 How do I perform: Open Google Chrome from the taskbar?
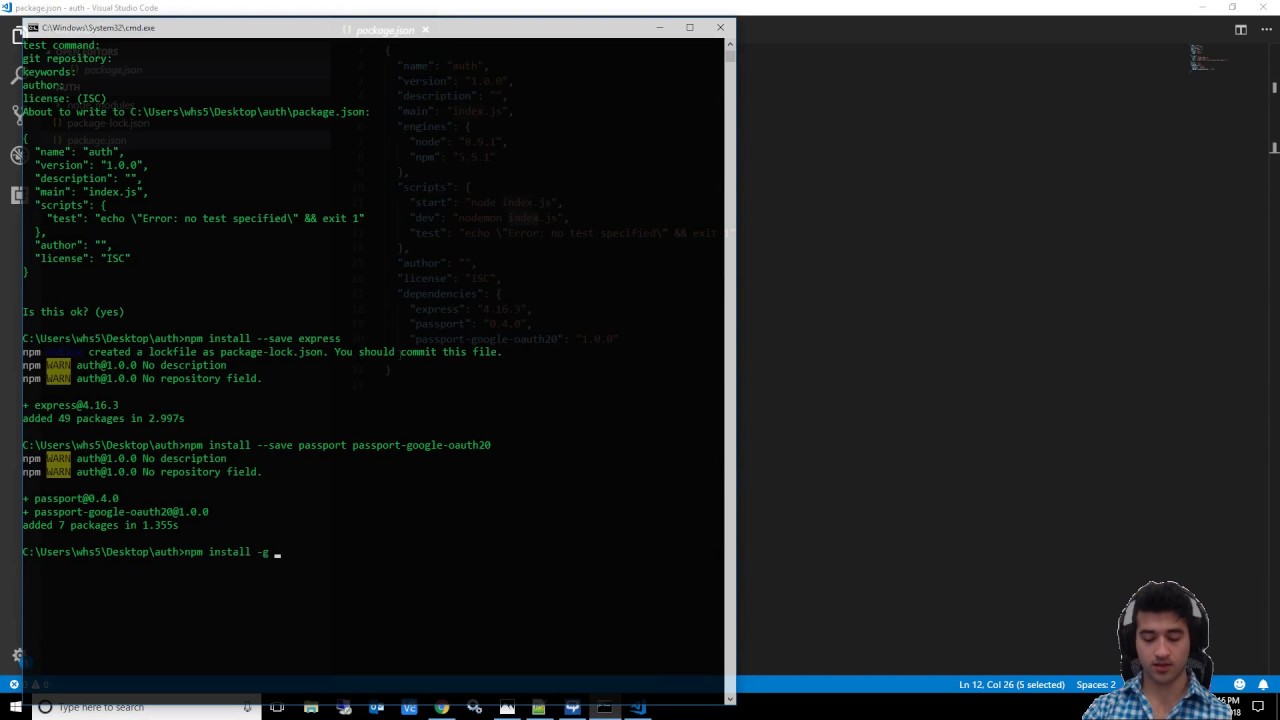(442, 708)
